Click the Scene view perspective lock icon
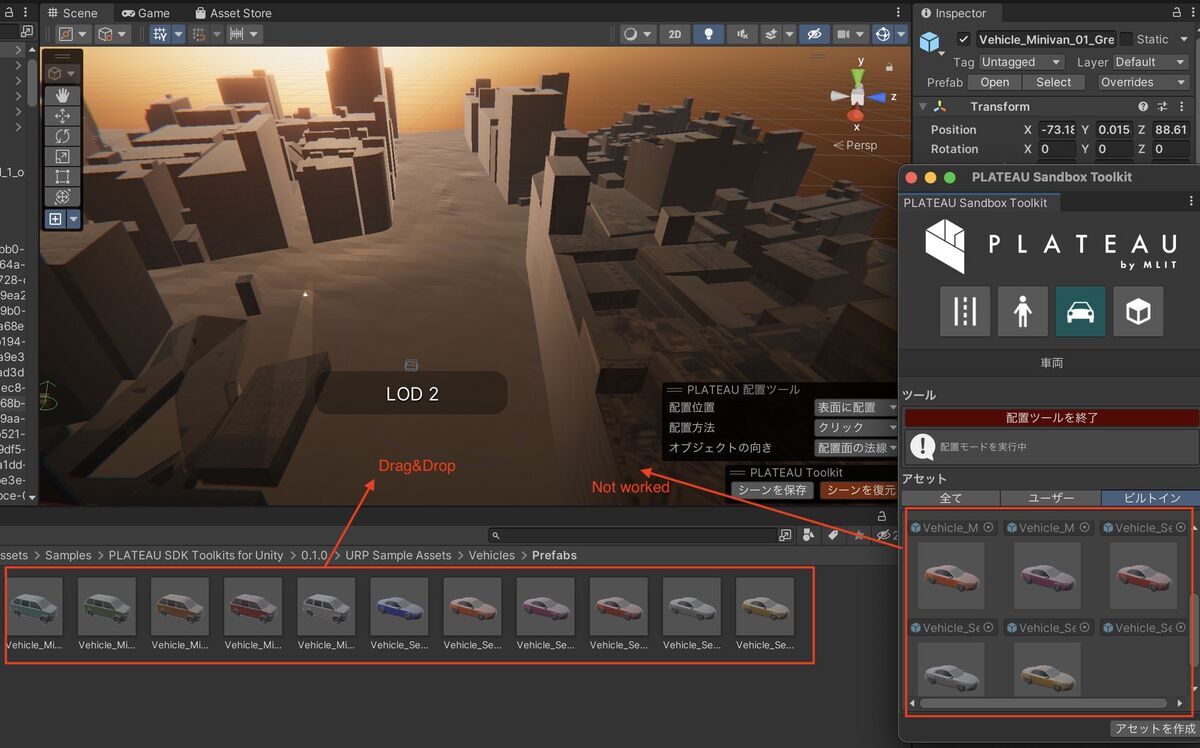The width and height of the screenshot is (1200, 748). click(x=889, y=67)
